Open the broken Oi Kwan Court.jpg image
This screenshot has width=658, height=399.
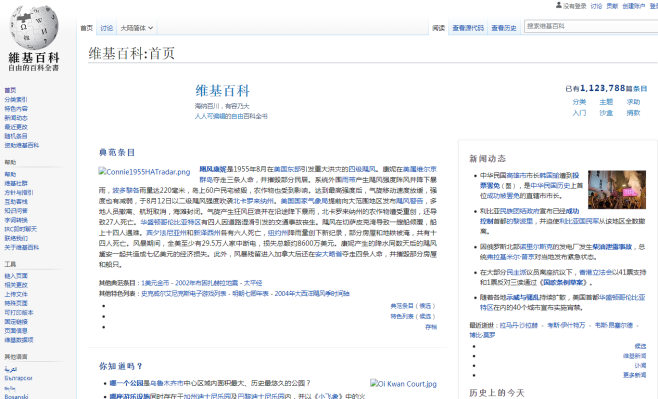tap(403, 383)
